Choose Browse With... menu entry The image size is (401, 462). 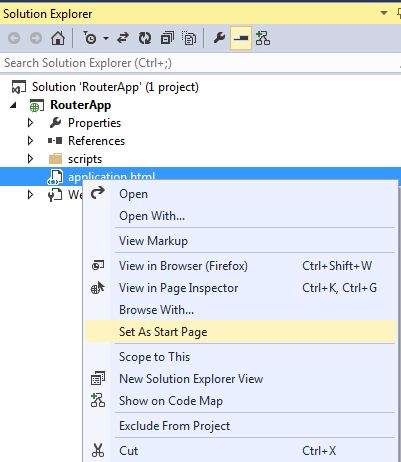[240, 310]
